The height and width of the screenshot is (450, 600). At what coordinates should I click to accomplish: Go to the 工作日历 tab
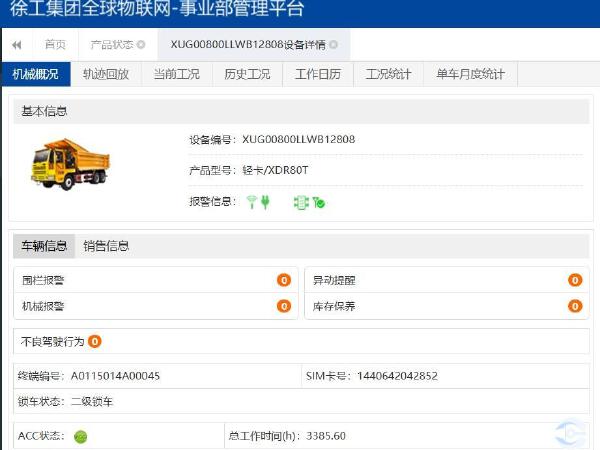point(318,74)
